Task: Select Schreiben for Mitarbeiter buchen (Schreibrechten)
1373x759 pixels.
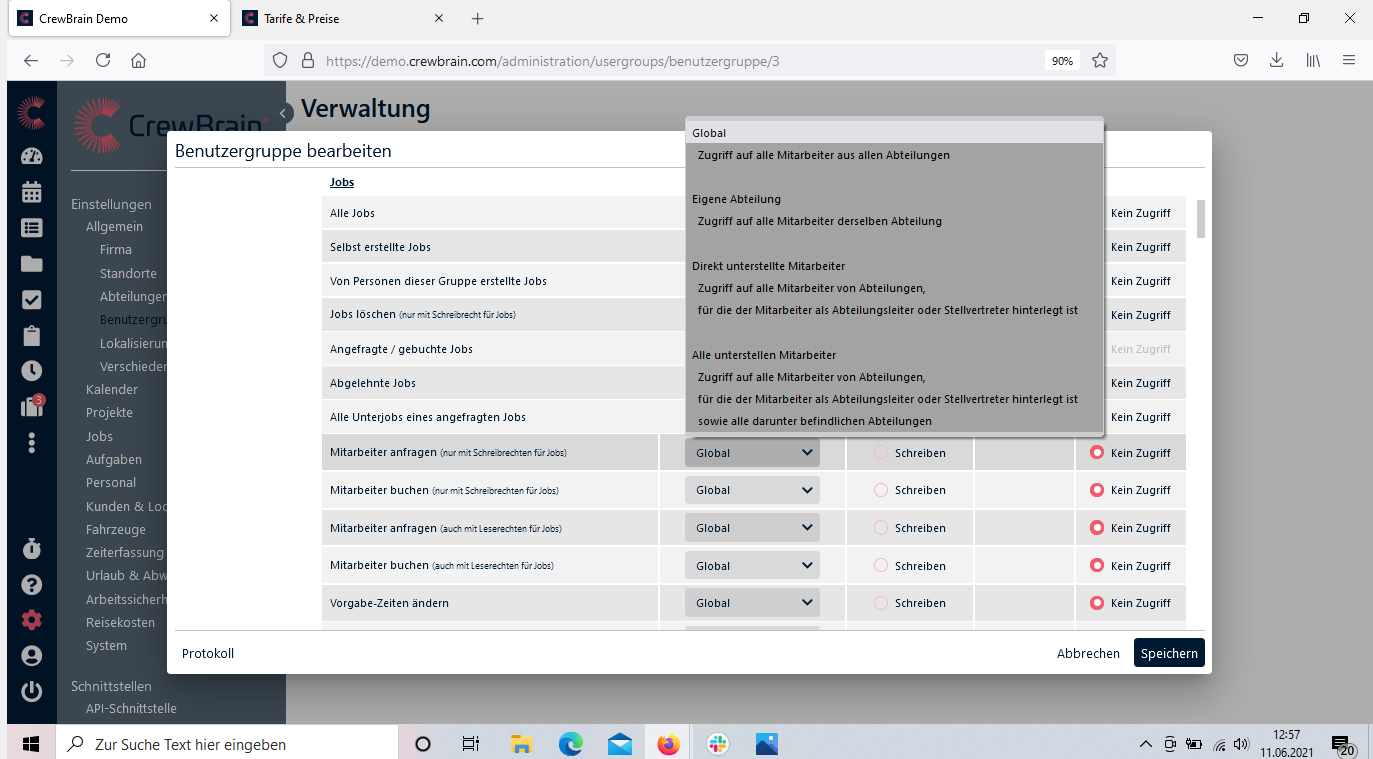Action: click(881, 490)
